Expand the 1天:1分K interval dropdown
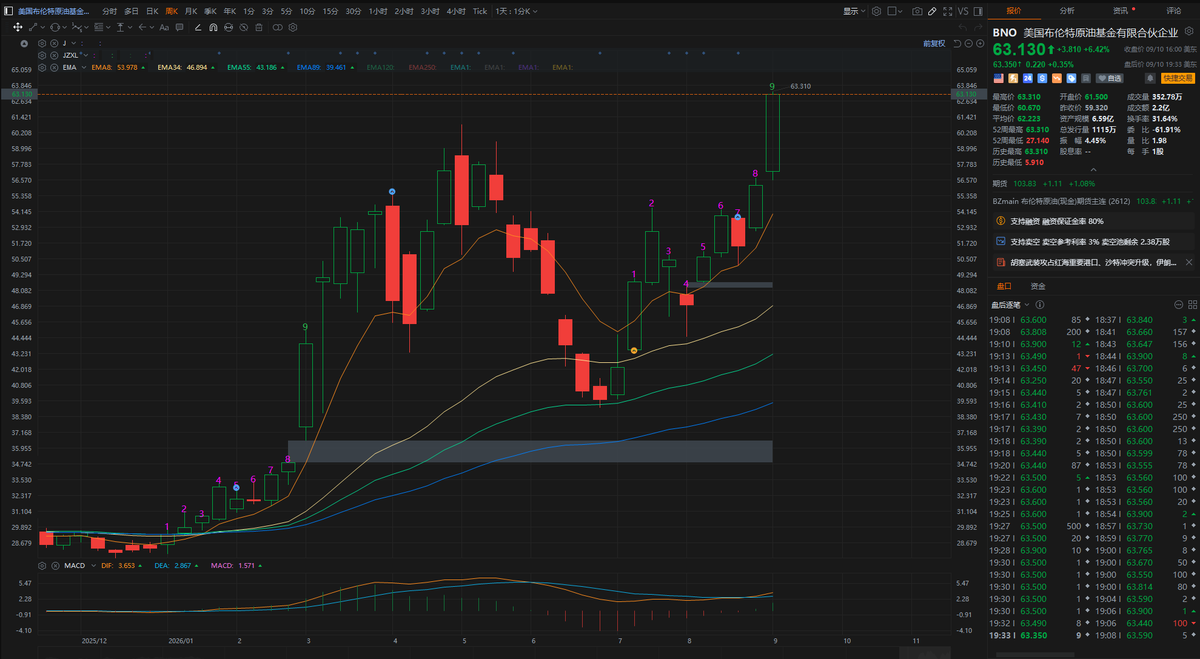Viewport: 1200px width, 659px height. (515, 11)
